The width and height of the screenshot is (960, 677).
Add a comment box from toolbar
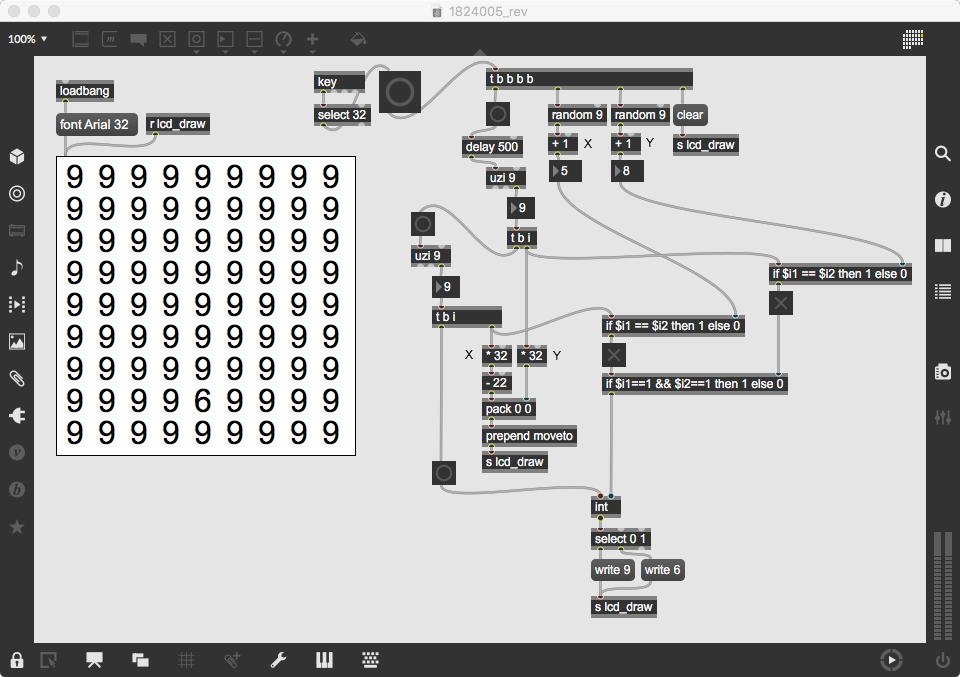pos(138,40)
